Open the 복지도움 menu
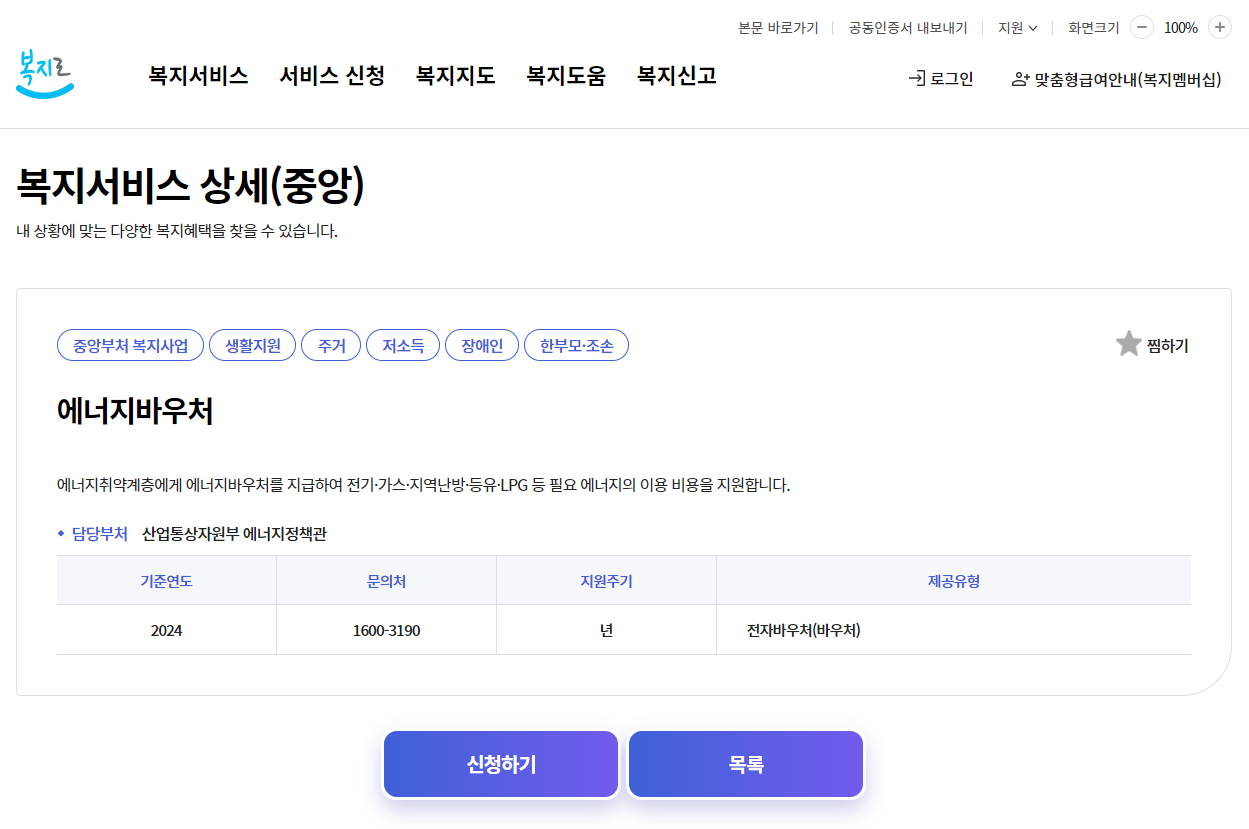This screenshot has height=829, width=1249. pos(565,76)
